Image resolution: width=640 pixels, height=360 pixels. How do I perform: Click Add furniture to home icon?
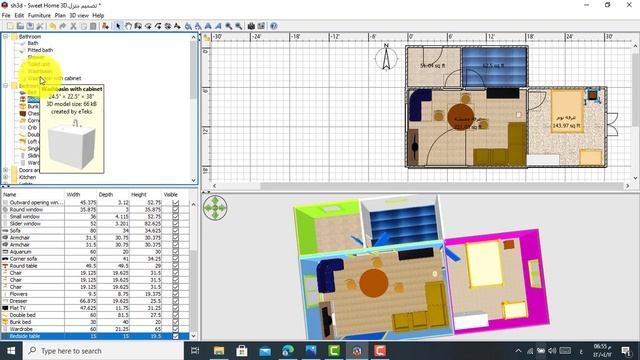pyautogui.click(x=105, y=26)
